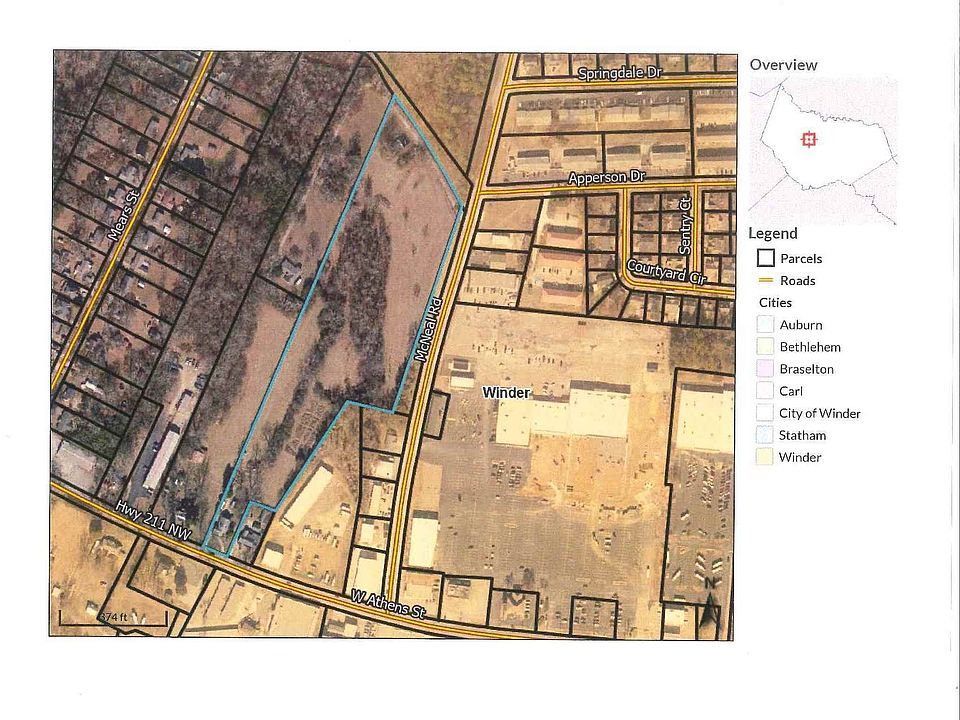Click the Hwy 211 NW road label
This screenshot has height=720, width=960.
pyautogui.click(x=153, y=521)
